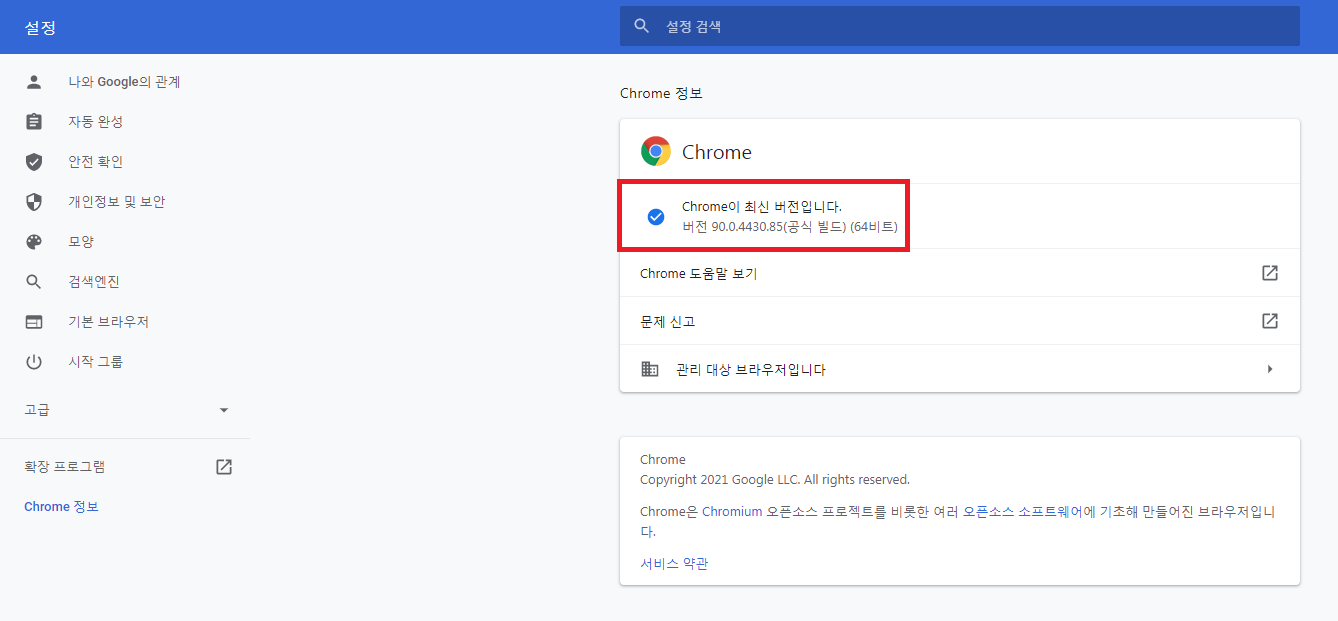Click the shield check icon for 안전 확인
1338x621 pixels.
coord(34,162)
